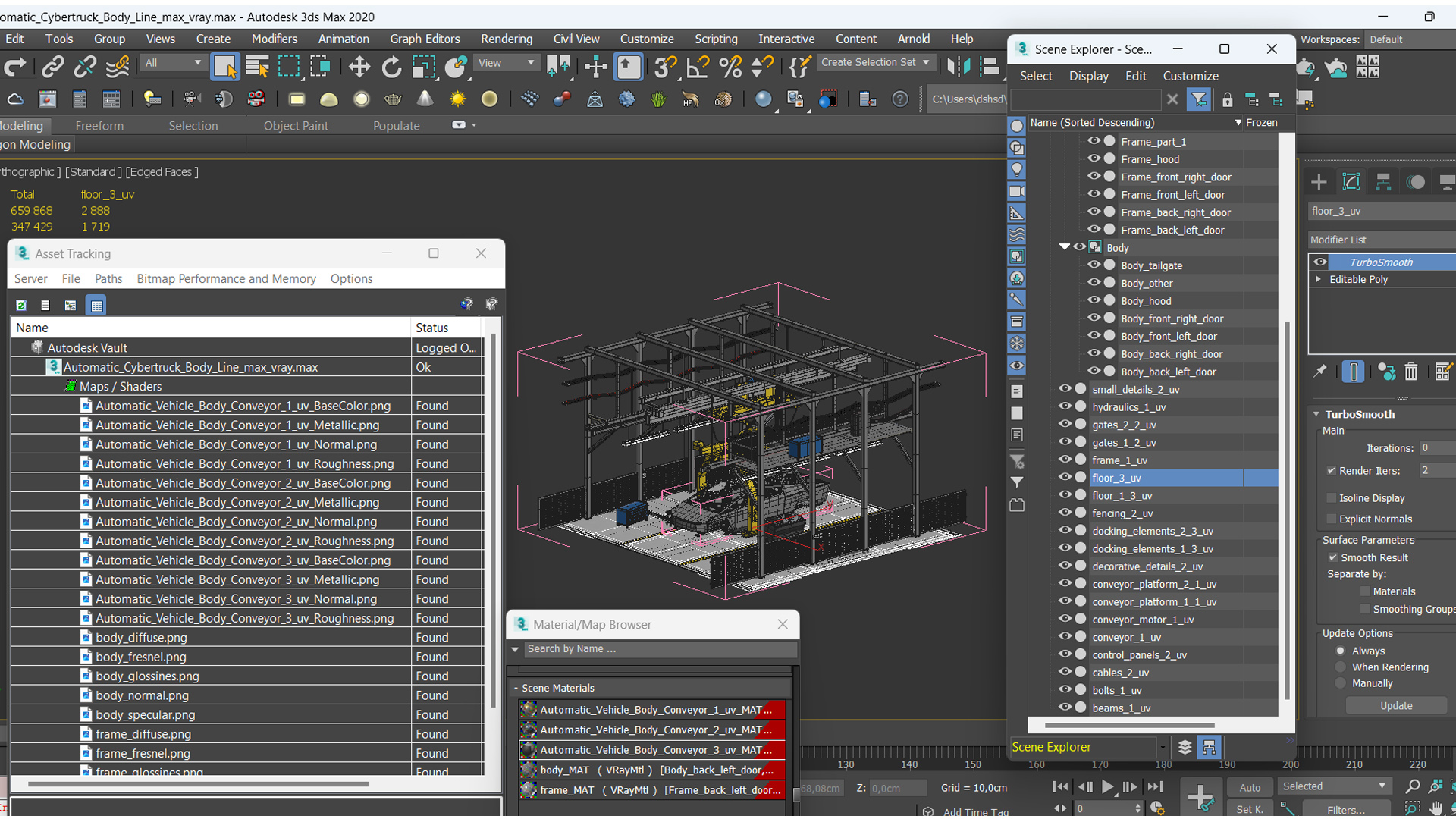1456x819 pixels.
Task: Refresh the Asset Tracking list
Action: pos(21,305)
